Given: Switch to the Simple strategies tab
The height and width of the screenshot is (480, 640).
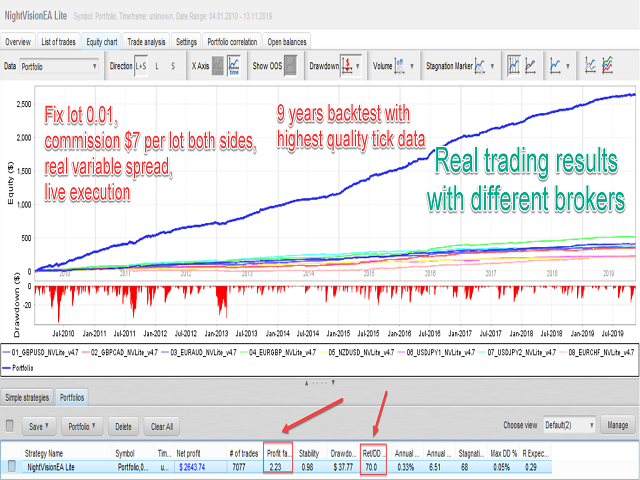Looking at the screenshot, I should tap(27, 397).
